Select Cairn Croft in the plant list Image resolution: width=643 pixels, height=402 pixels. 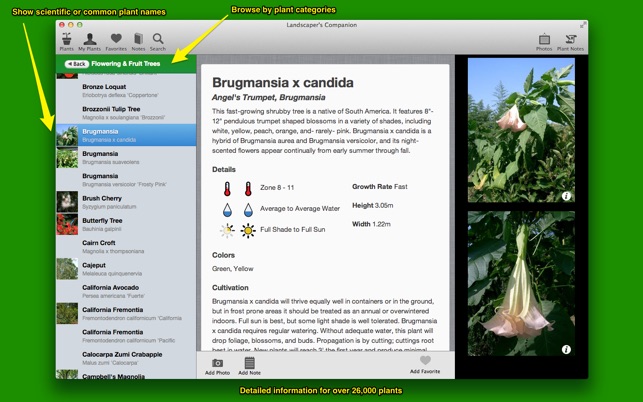click(x=126, y=247)
